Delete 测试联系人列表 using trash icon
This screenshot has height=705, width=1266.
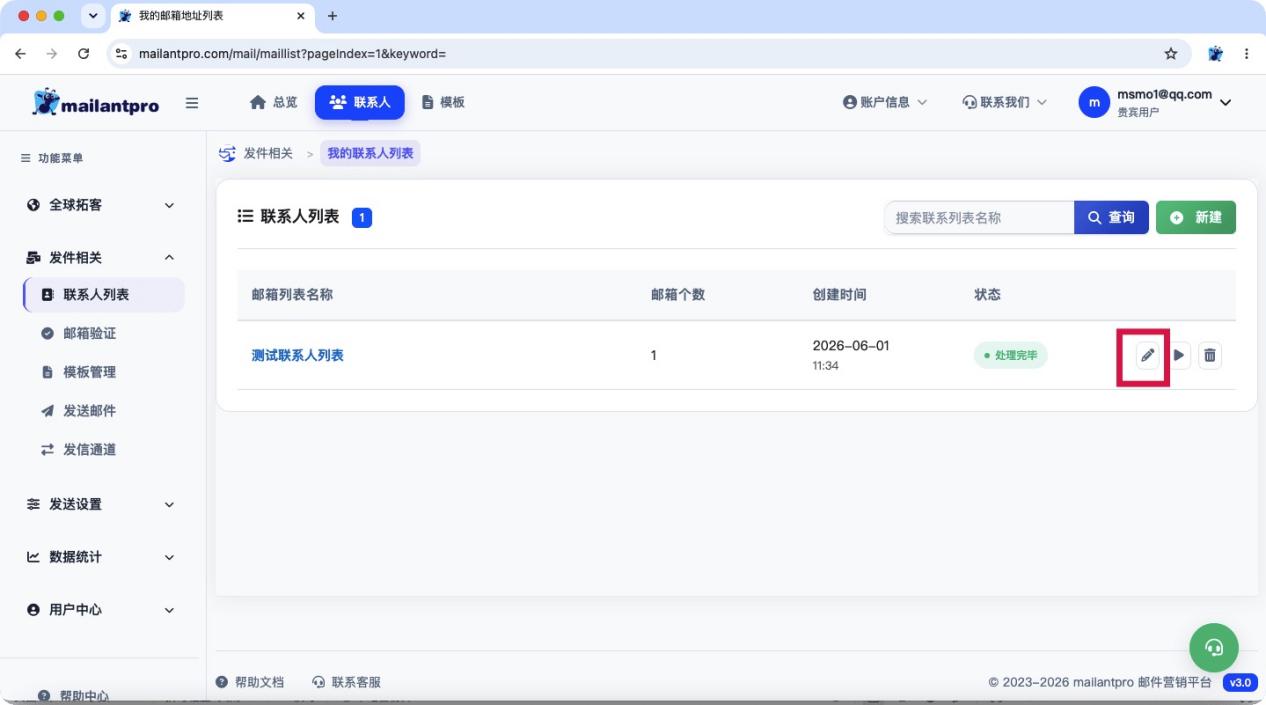click(x=1210, y=355)
